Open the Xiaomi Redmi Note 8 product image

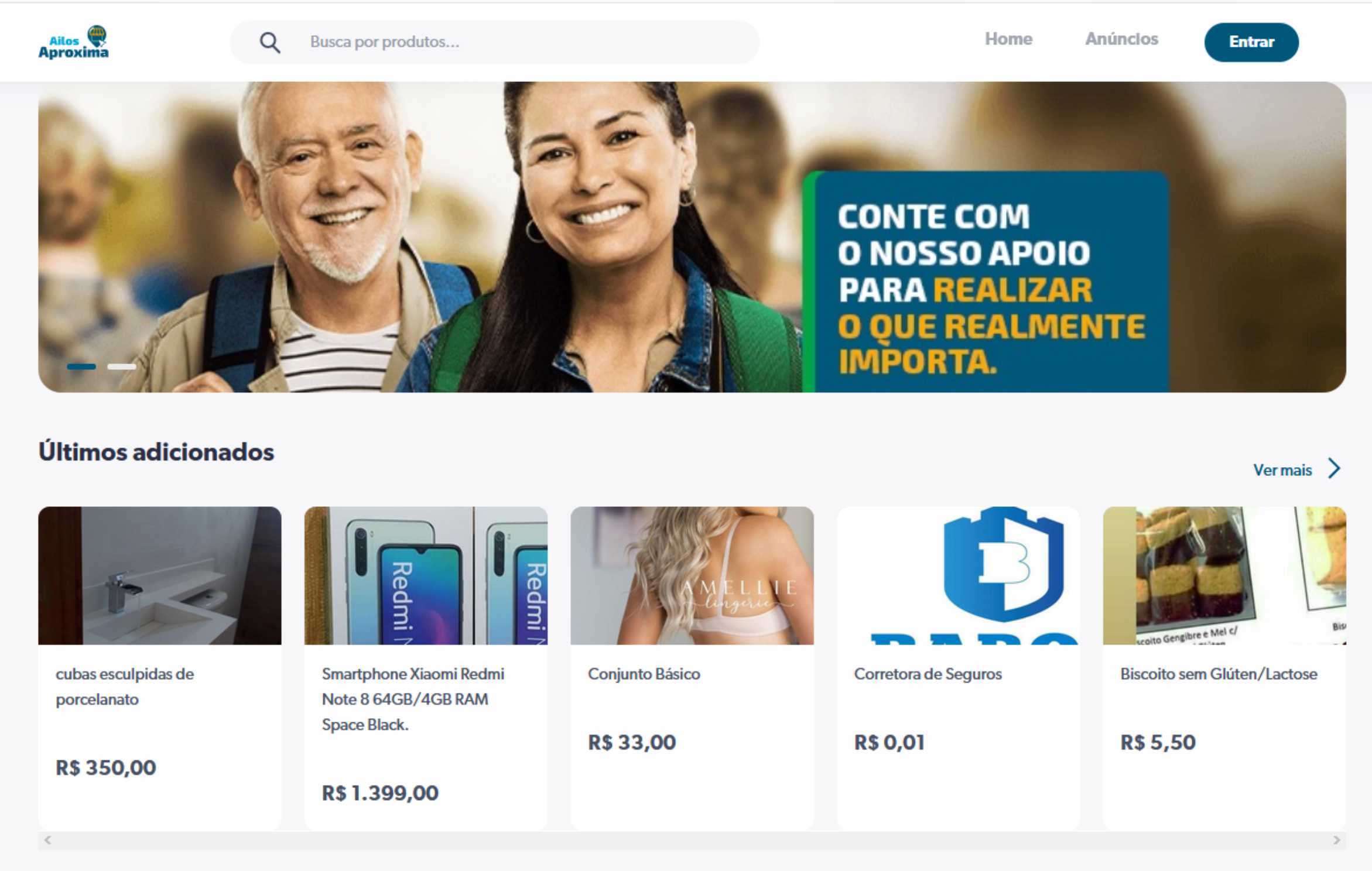click(426, 575)
